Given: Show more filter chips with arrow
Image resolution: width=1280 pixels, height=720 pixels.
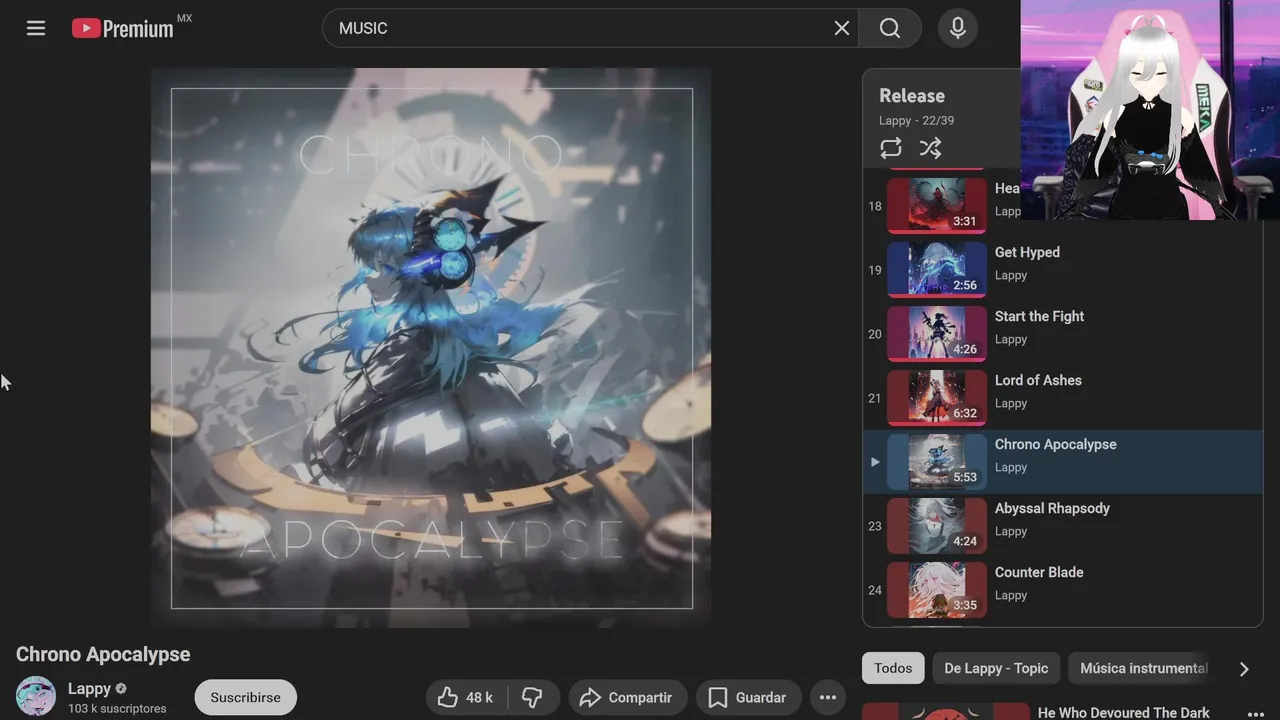Looking at the screenshot, I should coord(1244,669).
